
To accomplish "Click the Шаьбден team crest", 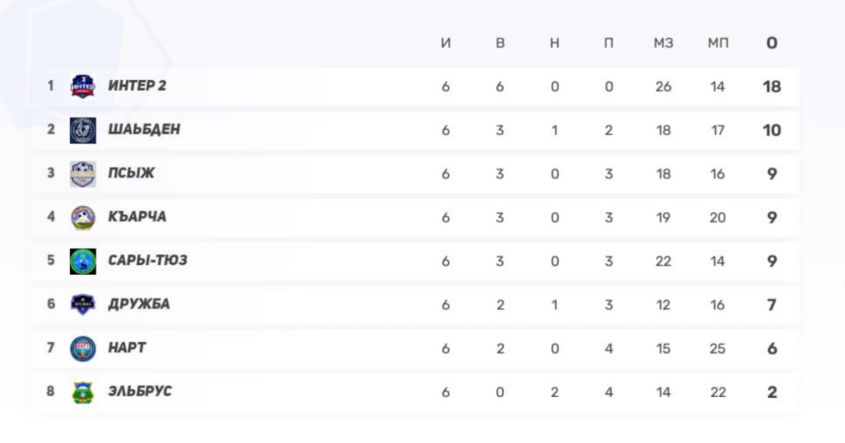I will click(82, 130).
